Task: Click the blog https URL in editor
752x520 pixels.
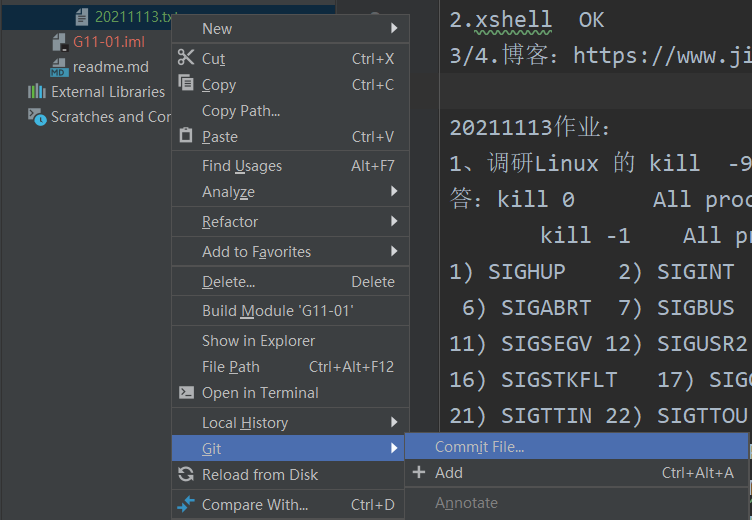Action: 662,56
